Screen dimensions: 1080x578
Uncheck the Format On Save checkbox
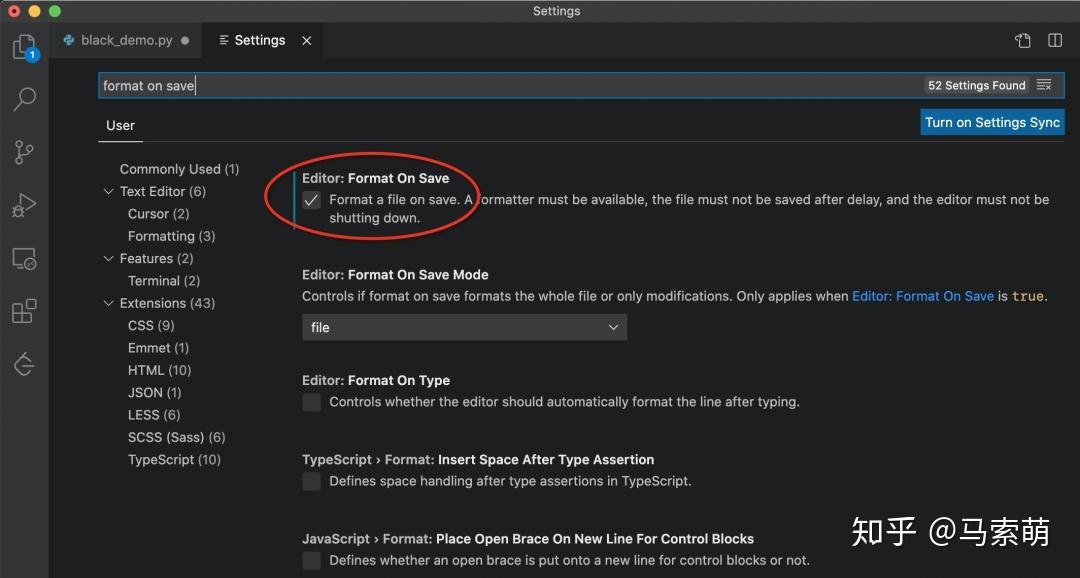(x=312, y=200)
